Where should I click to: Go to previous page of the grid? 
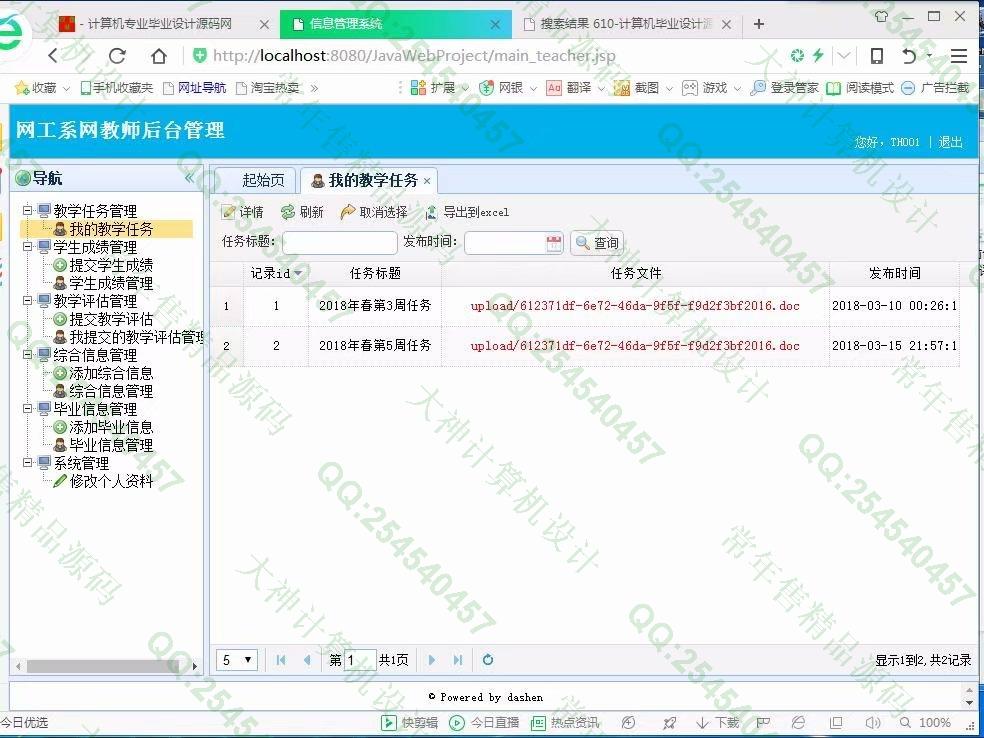point(307,660)
